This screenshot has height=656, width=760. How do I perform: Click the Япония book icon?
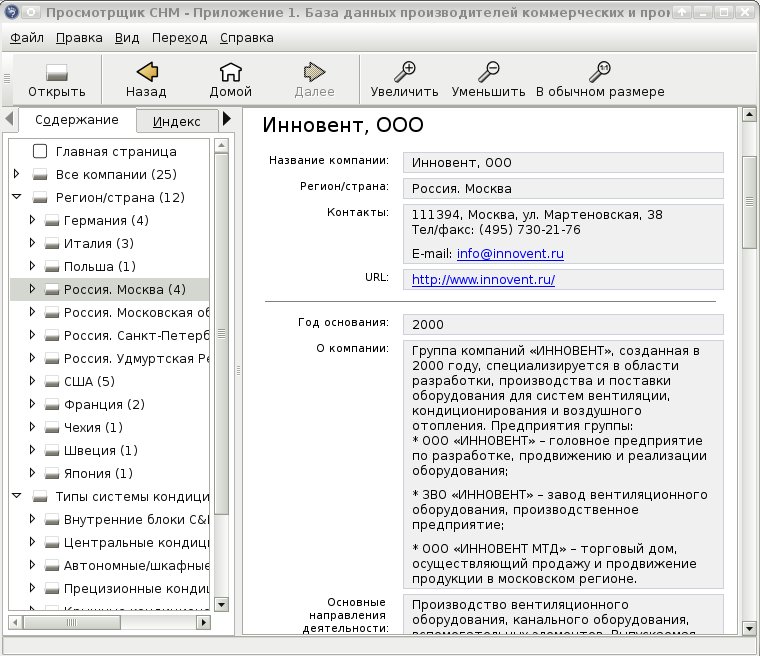(51, 473)
